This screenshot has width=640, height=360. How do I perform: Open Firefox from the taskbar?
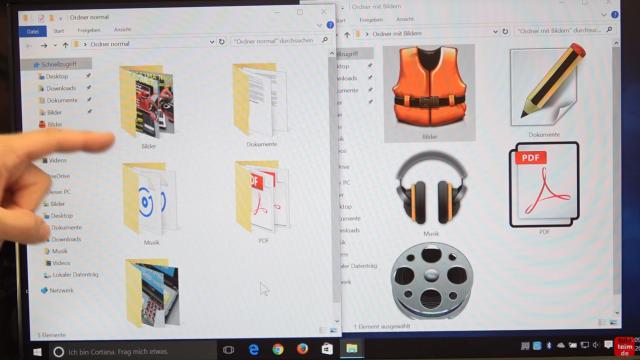pos(302,349)
